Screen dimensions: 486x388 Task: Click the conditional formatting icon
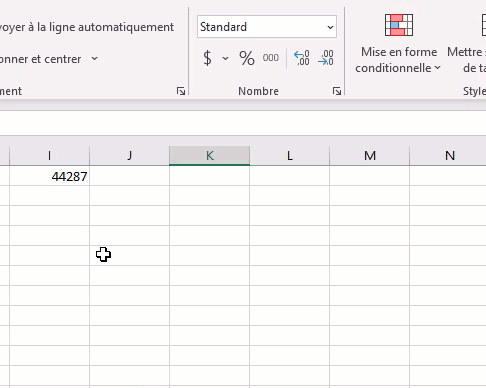[399, 25]
